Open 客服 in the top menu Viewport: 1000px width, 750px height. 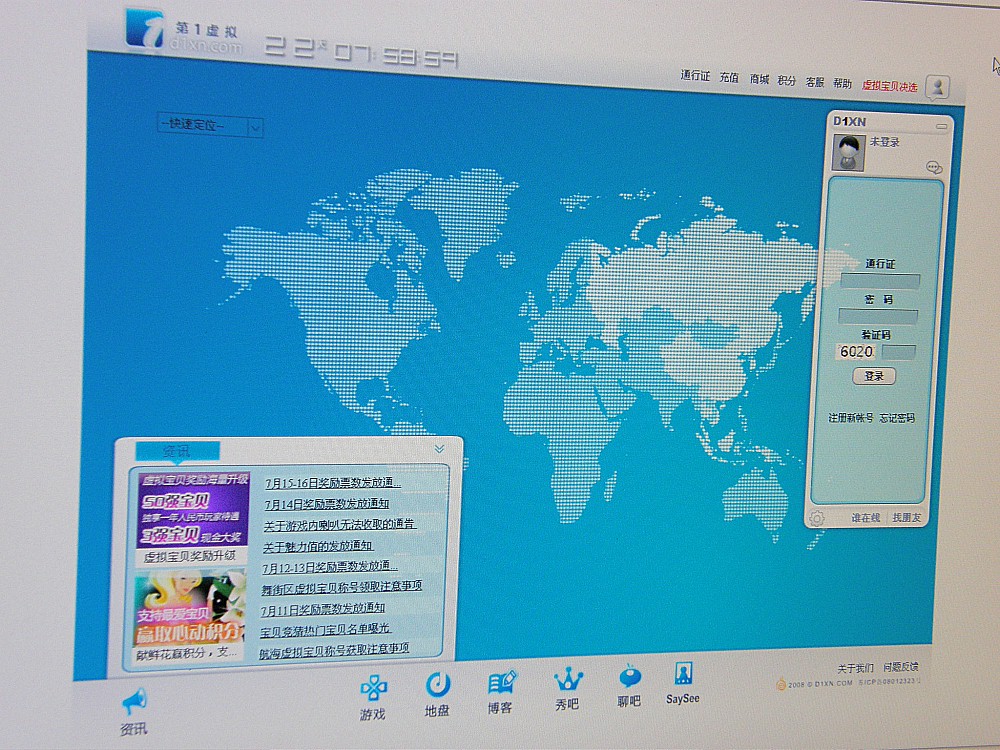point(814,82)
